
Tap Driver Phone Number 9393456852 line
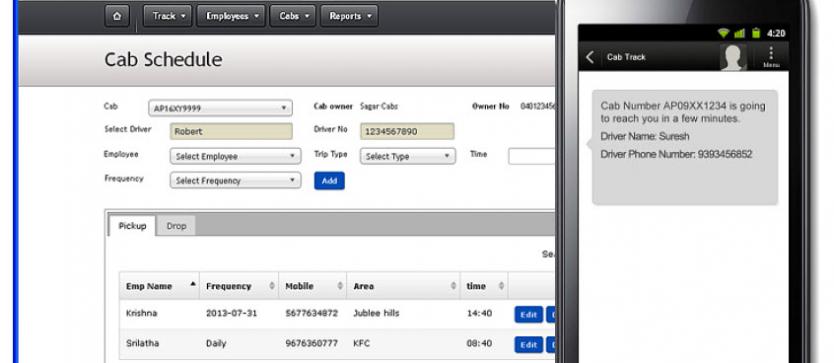click(x=676, y=154)
